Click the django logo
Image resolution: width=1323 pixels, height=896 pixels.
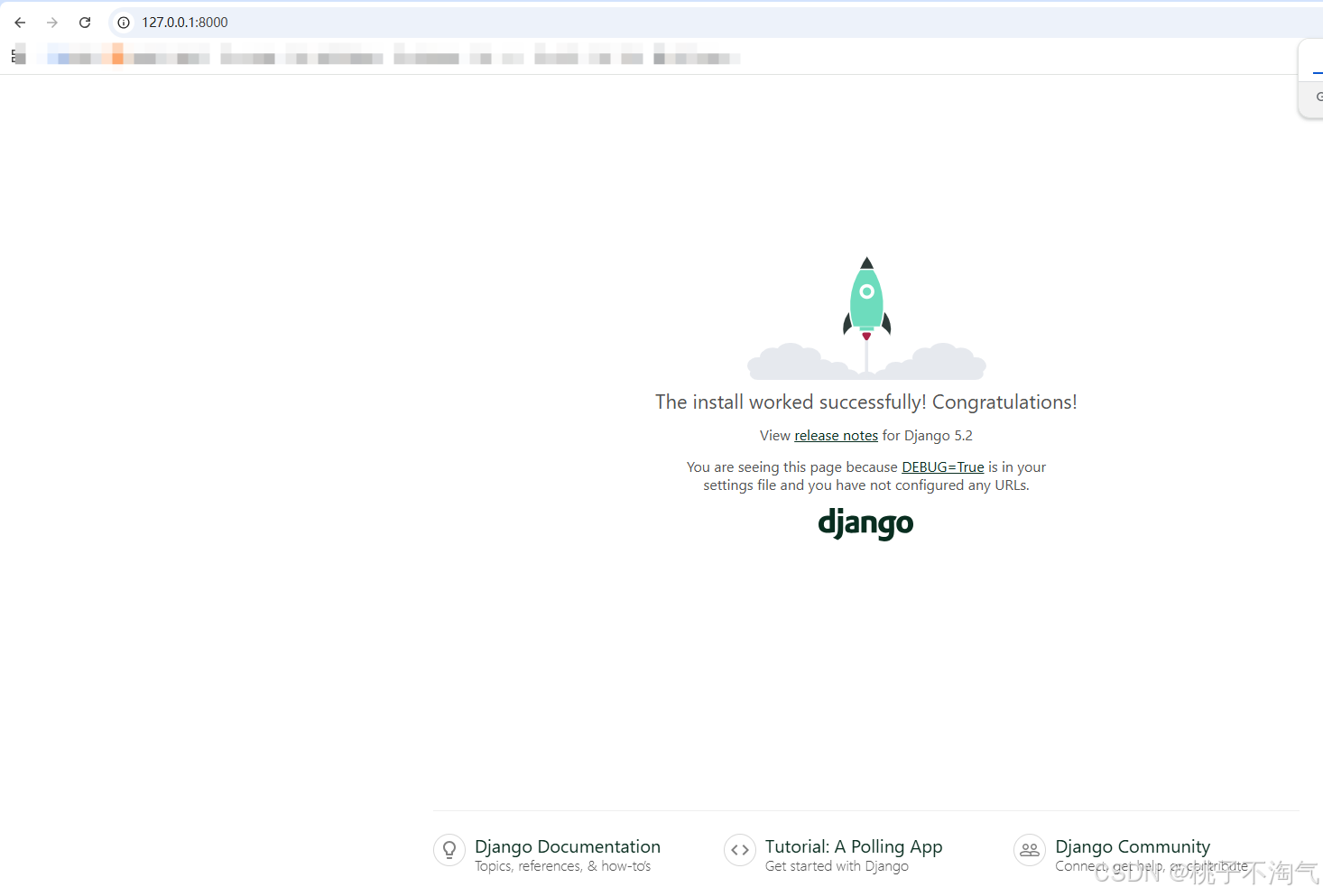coord(865,523)
